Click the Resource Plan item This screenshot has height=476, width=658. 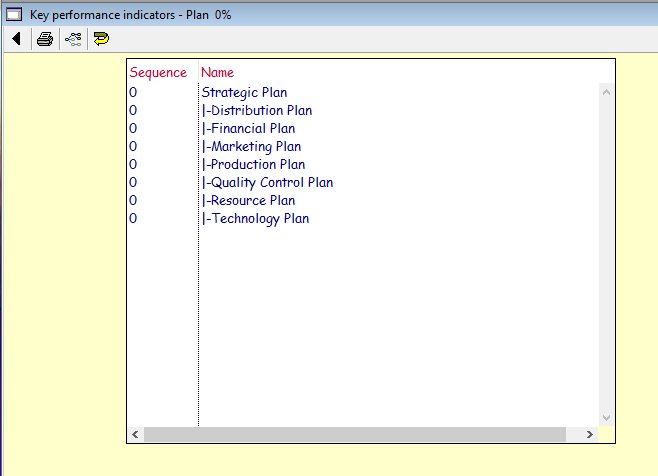pos(250,201)
